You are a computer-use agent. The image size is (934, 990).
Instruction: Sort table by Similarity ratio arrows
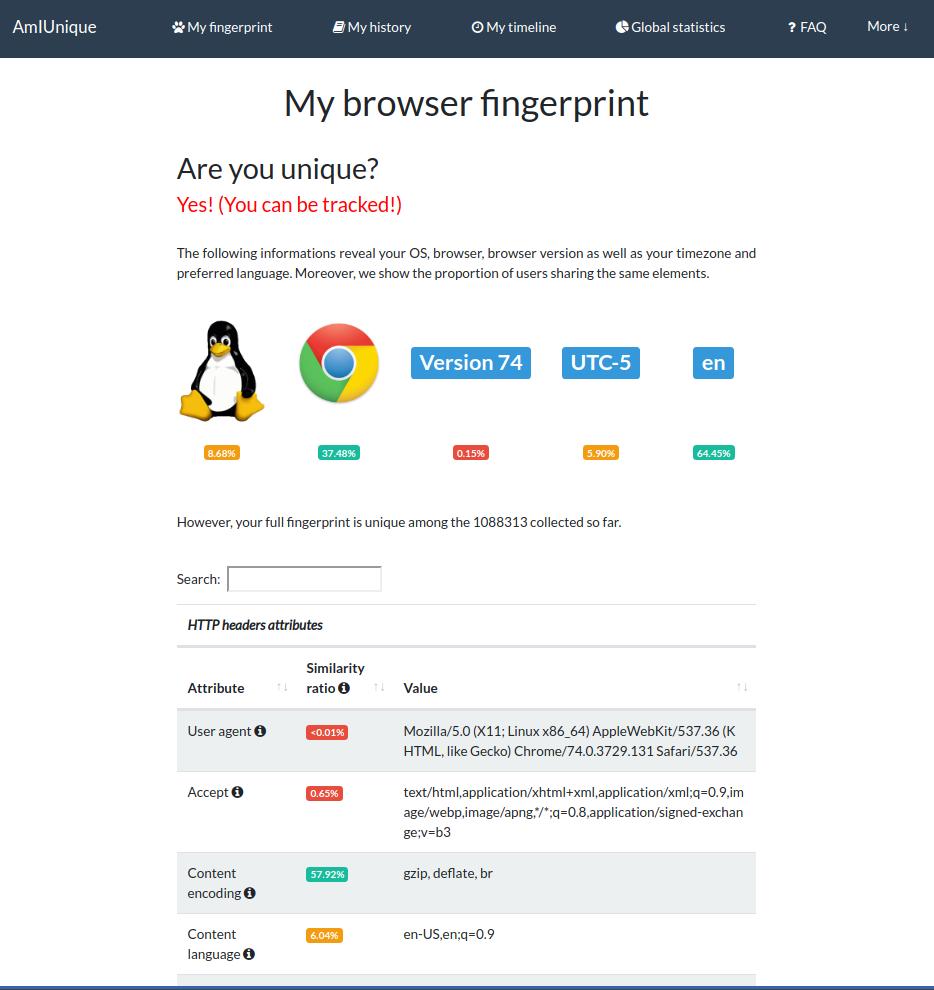[x=380, y=687]
